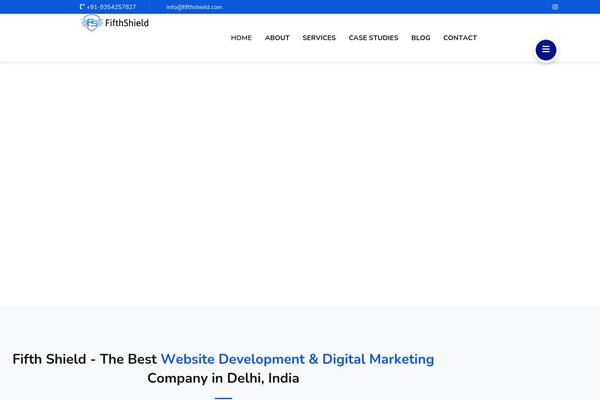Click the 'Fifth Shield - The Best' text
Screen dimensions: 600x400
click(85, 359)
